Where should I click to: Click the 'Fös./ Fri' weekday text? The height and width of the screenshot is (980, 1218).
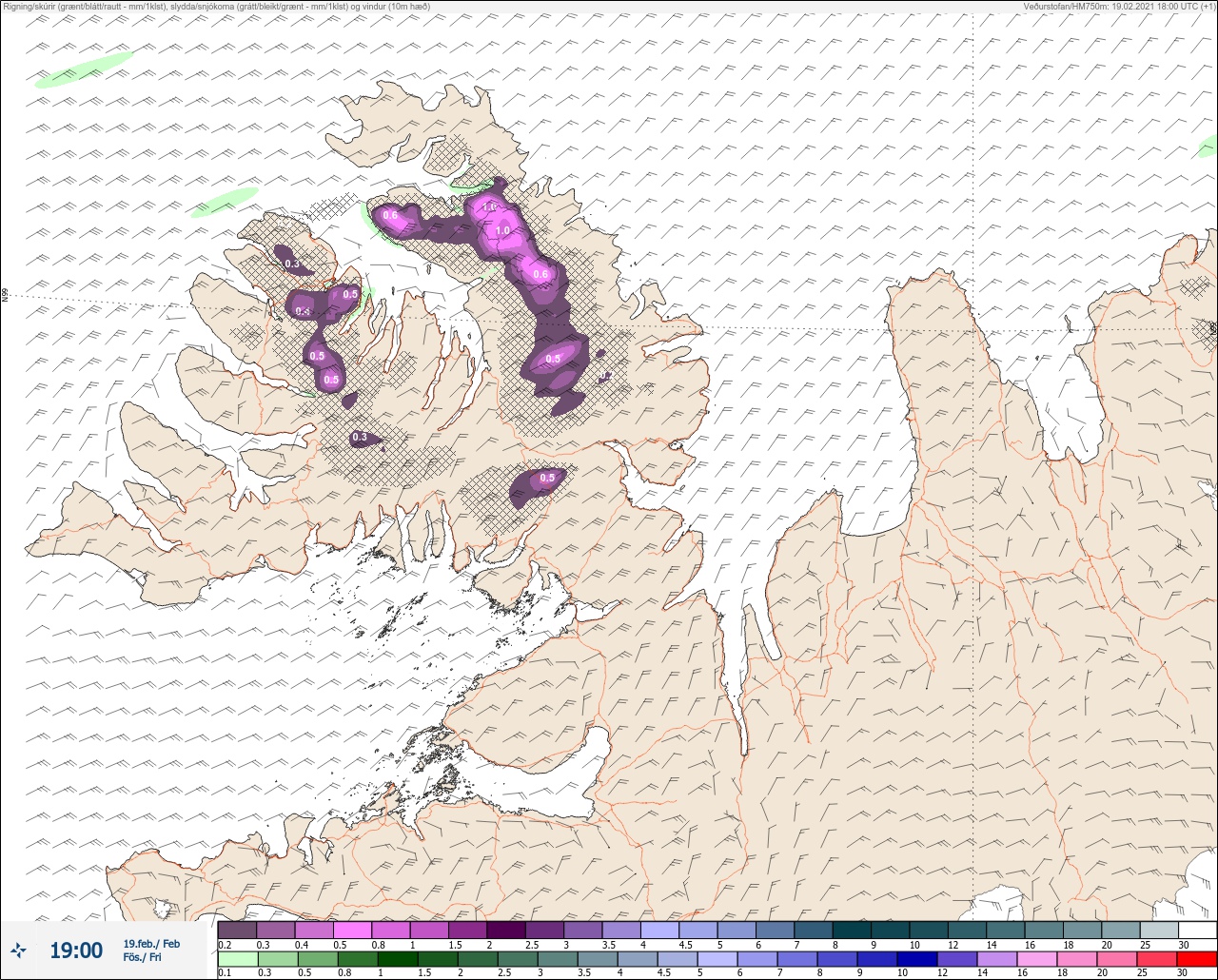[143, 957]
